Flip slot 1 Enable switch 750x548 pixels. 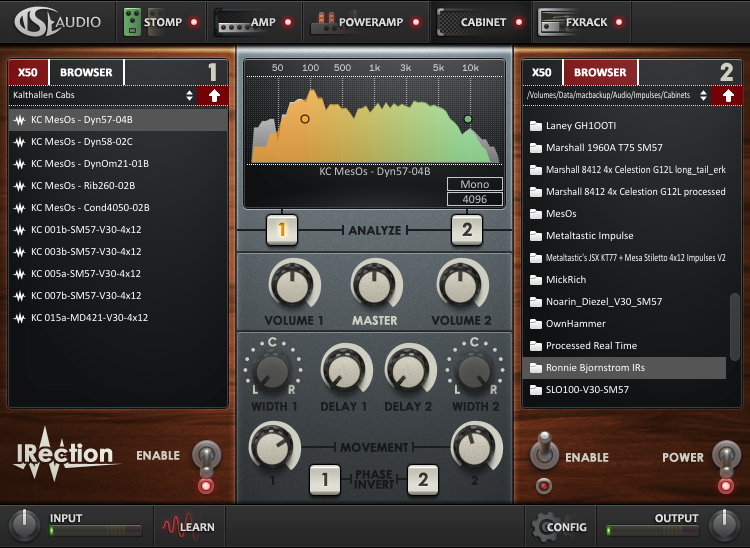point(206,458)
